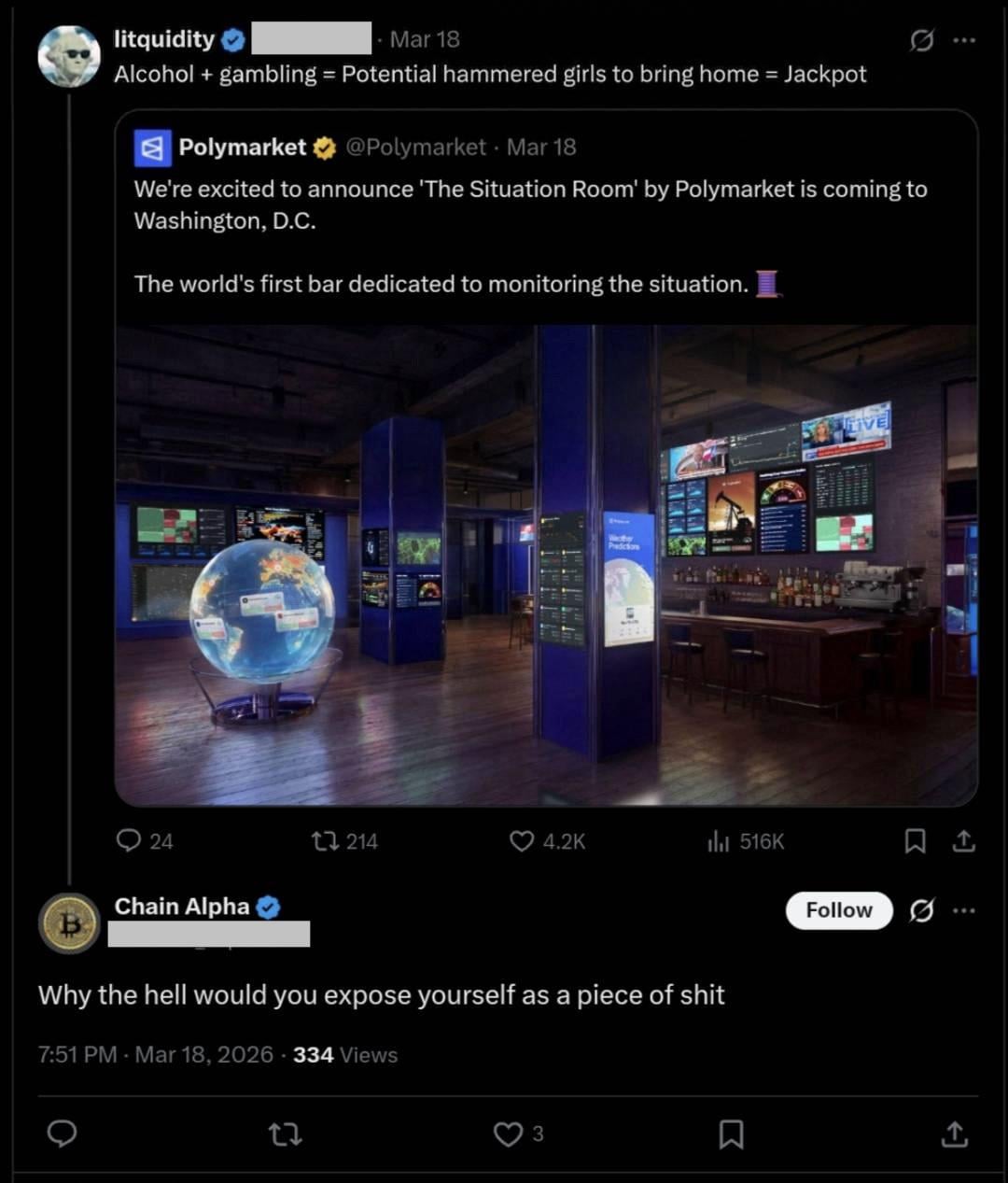1008x1183 pixels.
Task: Open Grok icon on litquidity's post
Action: 921,40
